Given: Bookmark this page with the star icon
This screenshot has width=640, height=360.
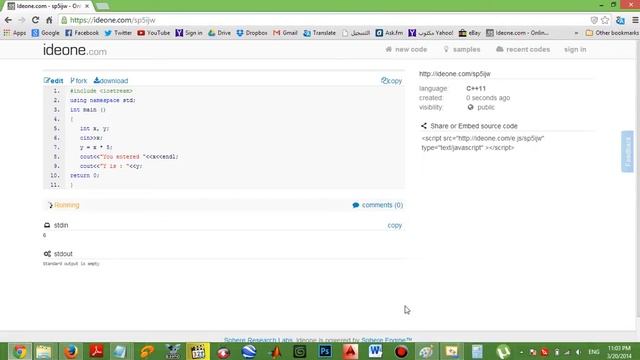Looking at the screenshot, I should [605, 20].
